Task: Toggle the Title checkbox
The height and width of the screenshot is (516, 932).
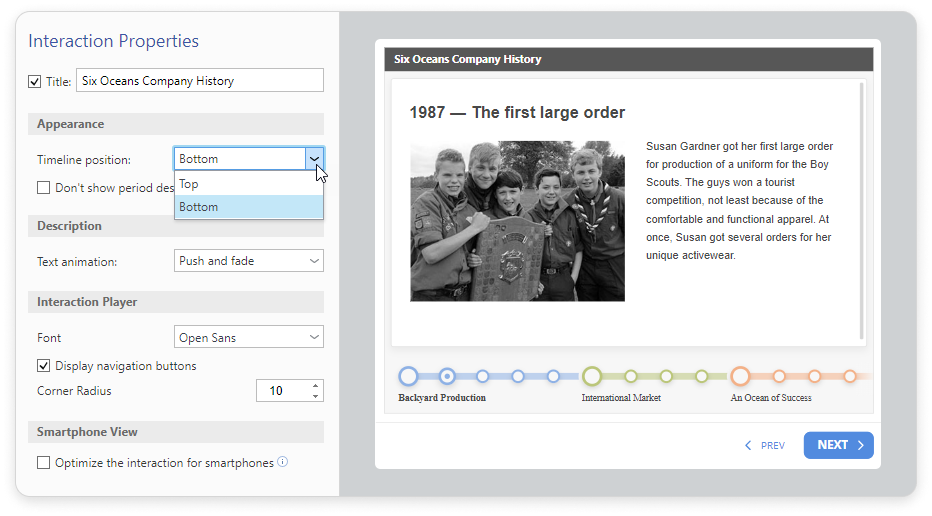Action: (x=35, y=81)
